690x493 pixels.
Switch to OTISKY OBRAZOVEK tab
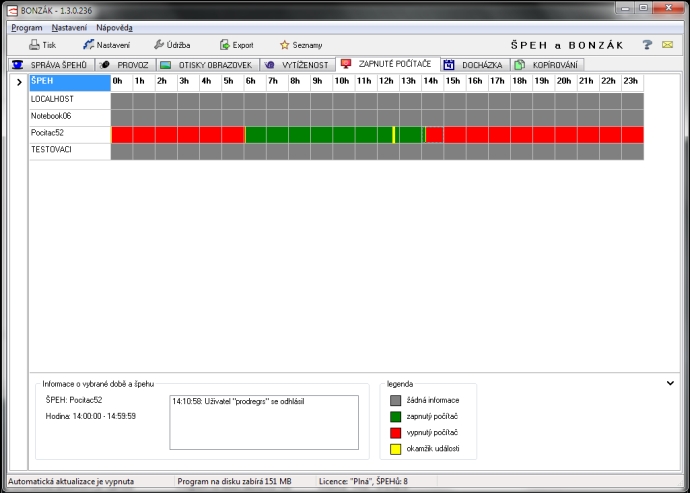pyautogui.click(x=208, y=65)
